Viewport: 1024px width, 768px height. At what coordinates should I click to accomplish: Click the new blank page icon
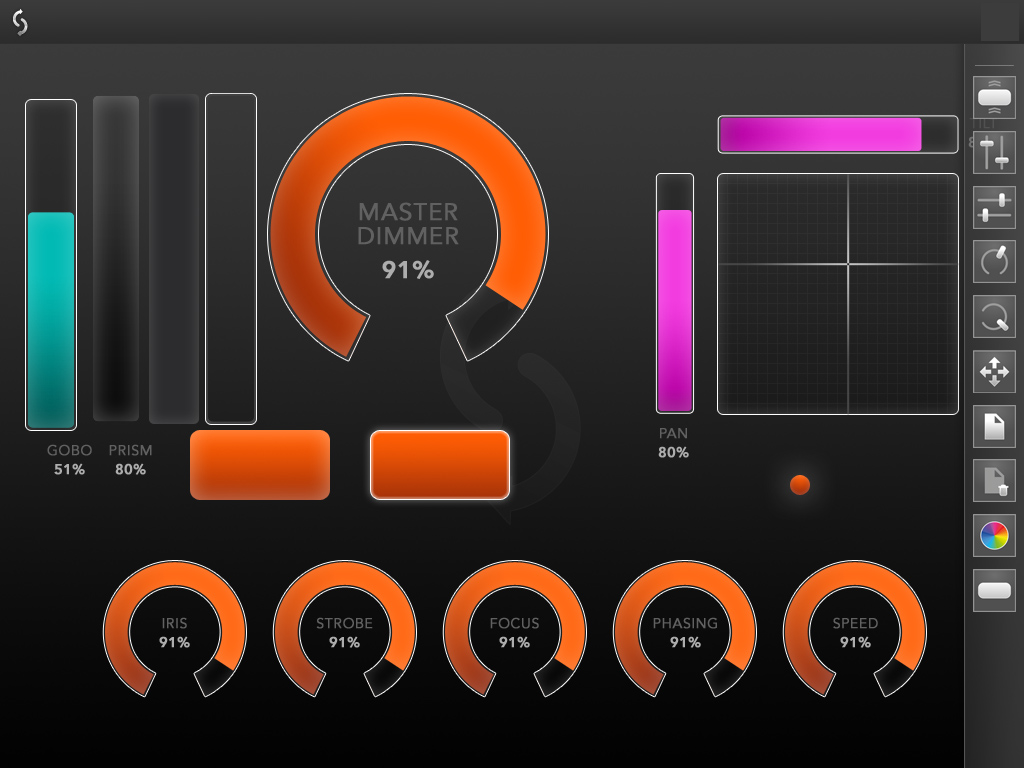[x=994, y=427]
